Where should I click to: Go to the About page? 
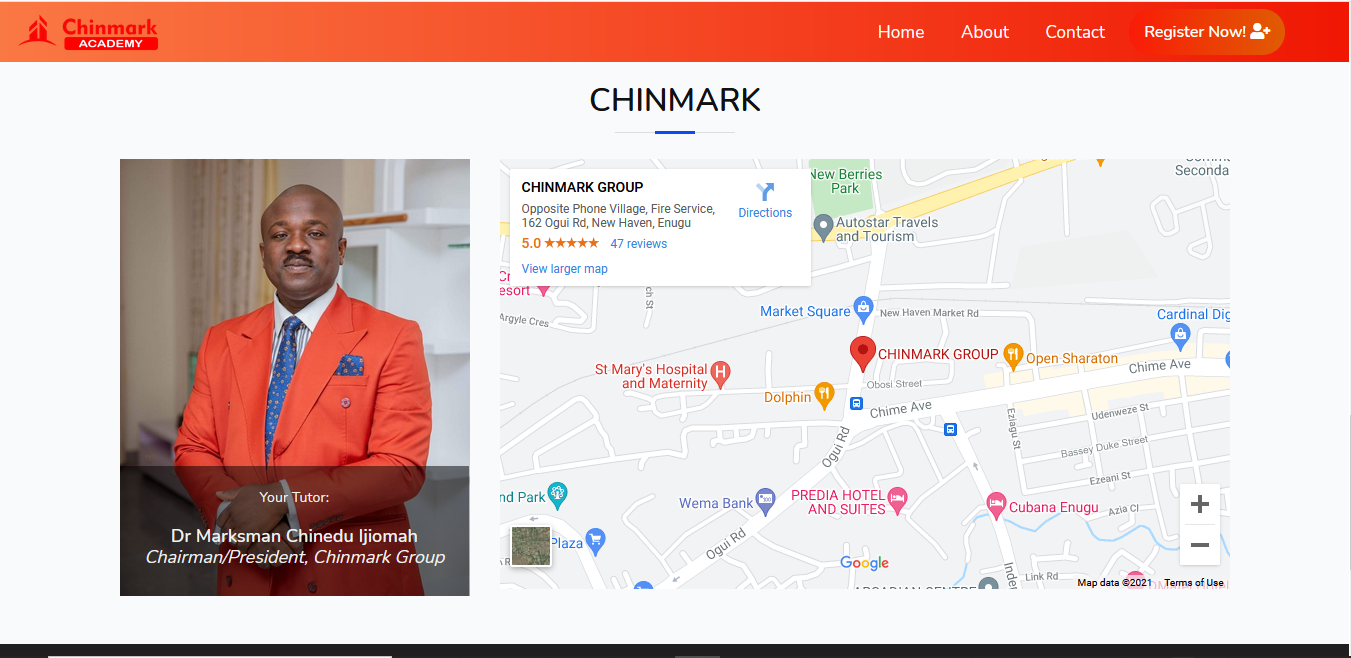(985, 32)
